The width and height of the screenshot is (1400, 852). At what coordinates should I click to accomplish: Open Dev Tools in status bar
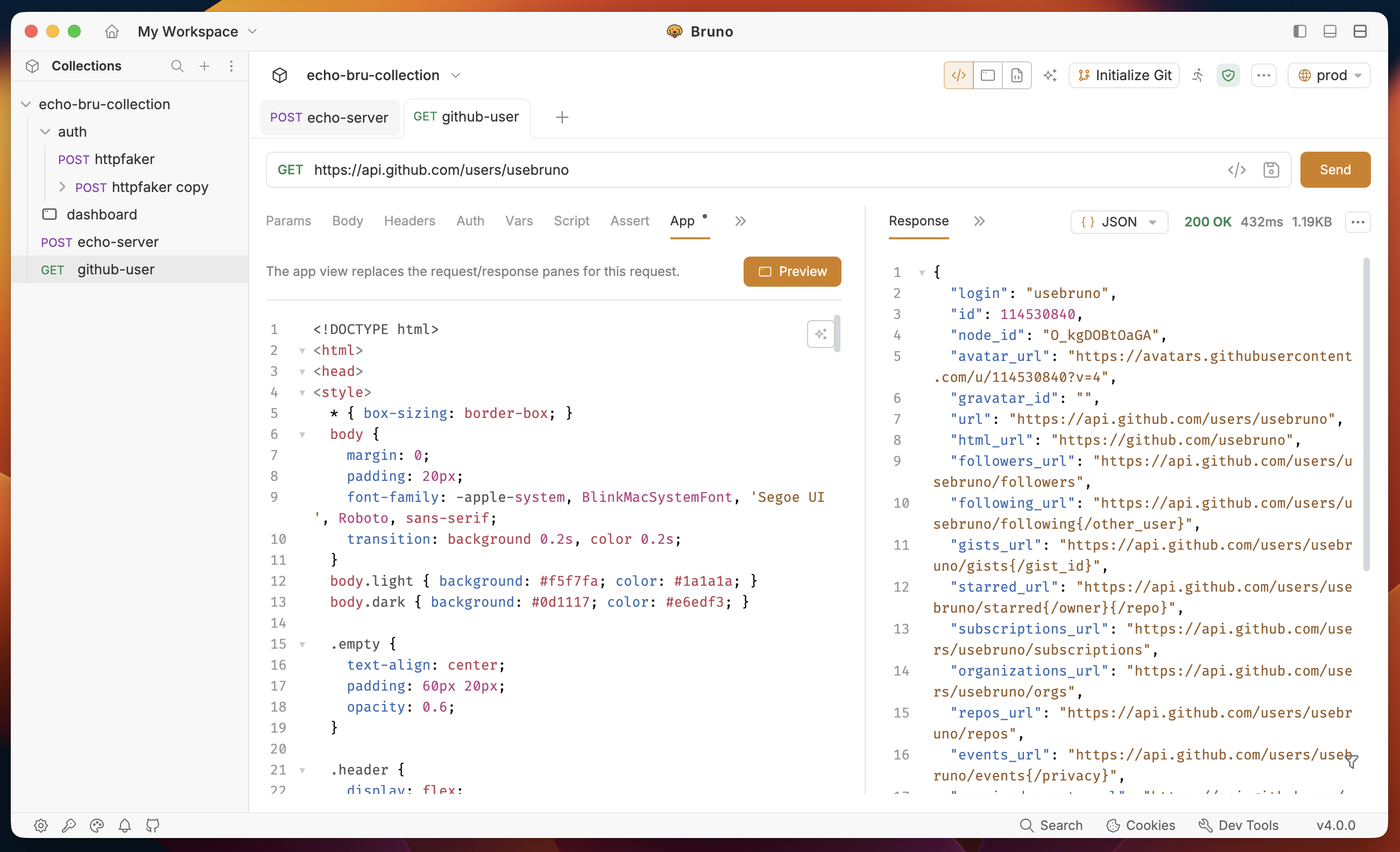(x=1238, y=825)
